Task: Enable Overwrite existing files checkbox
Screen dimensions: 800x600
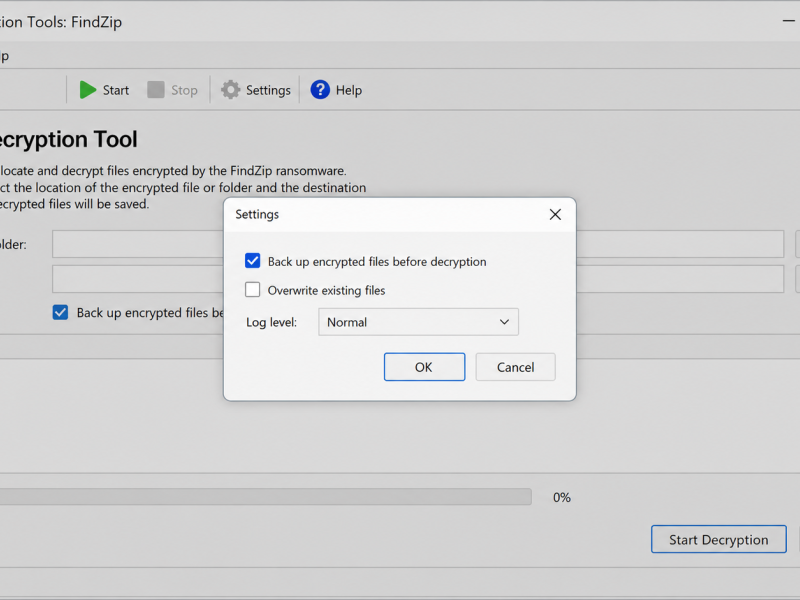Action: click(x=253, y=290)
